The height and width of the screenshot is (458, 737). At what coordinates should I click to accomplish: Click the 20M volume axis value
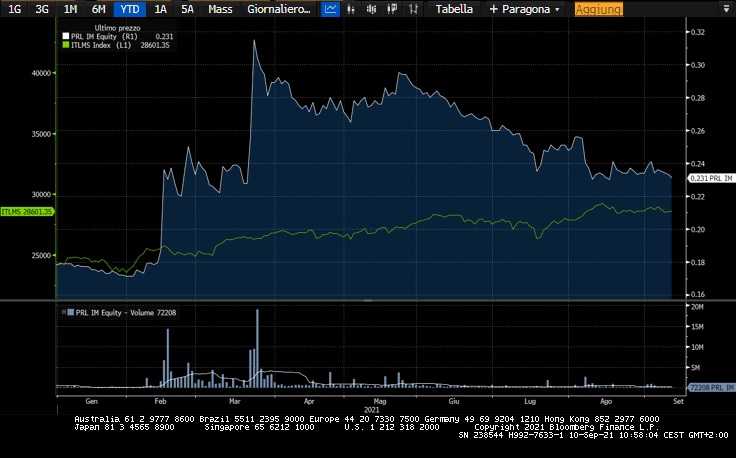[x=697, y=307]
